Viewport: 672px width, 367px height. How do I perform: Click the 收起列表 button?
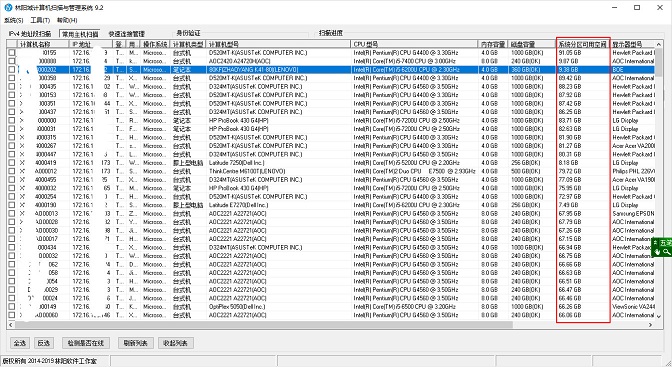pyautogui.click(x=175, y=343)
